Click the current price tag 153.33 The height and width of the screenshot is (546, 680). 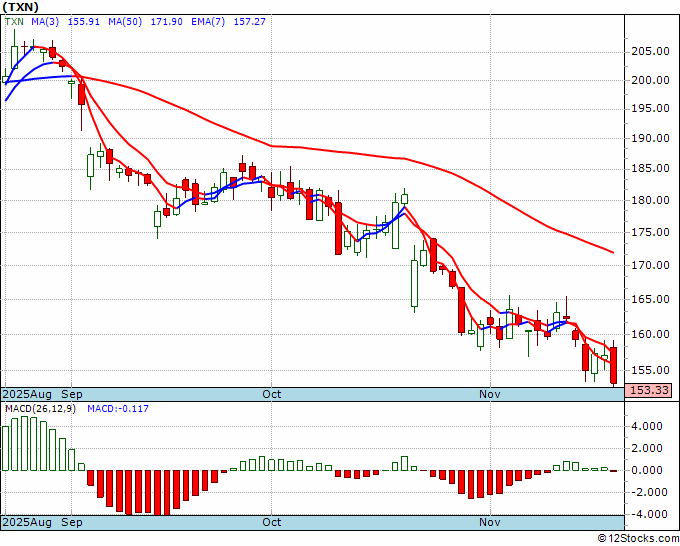point(649,390)
